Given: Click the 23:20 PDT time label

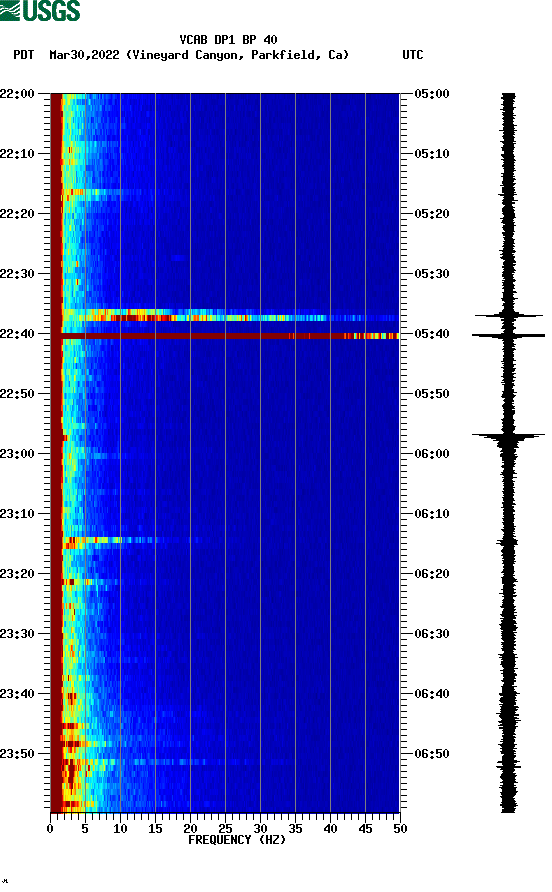Looking at the screenshot, I should click(x=17, y=573).
